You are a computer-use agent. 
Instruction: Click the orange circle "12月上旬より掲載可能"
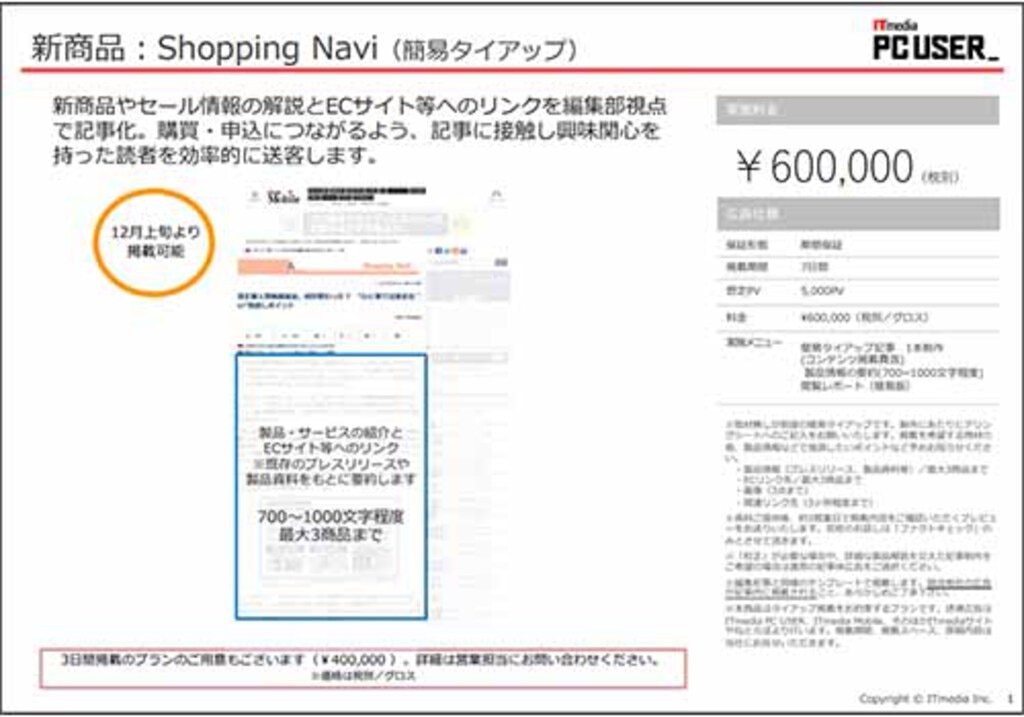tap(155, 242)
